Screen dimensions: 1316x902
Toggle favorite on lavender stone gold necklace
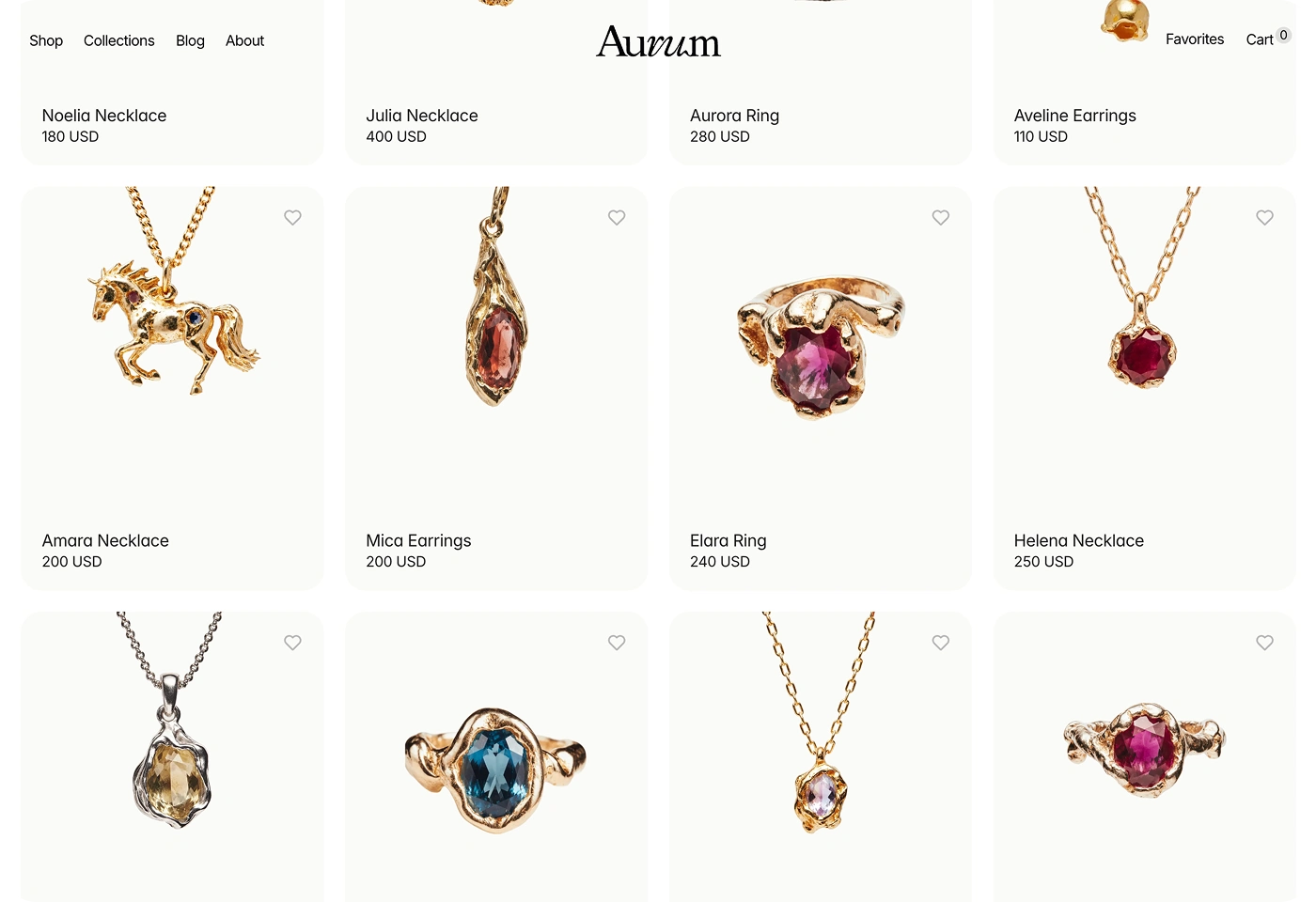941,643
